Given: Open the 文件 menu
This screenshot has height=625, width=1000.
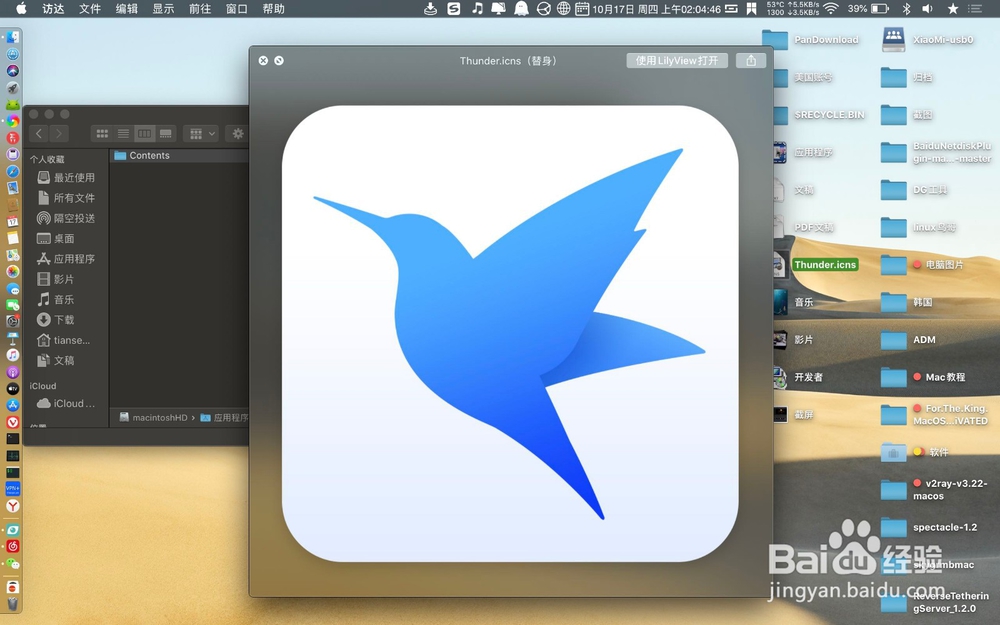Looking at the screenshot, I should [90, 9].
